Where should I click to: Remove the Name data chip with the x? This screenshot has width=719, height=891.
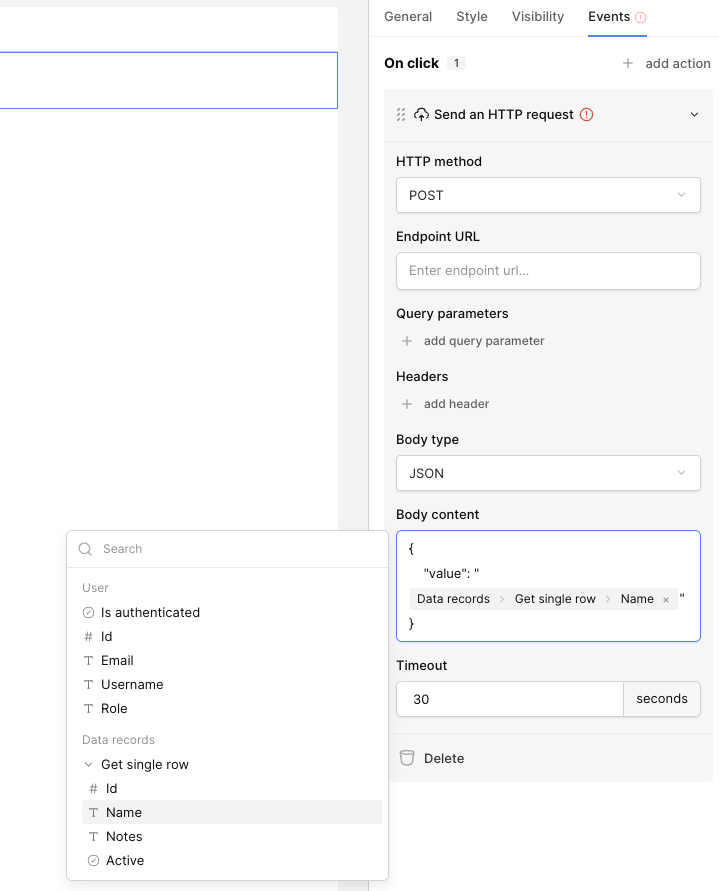pos(666,600)
